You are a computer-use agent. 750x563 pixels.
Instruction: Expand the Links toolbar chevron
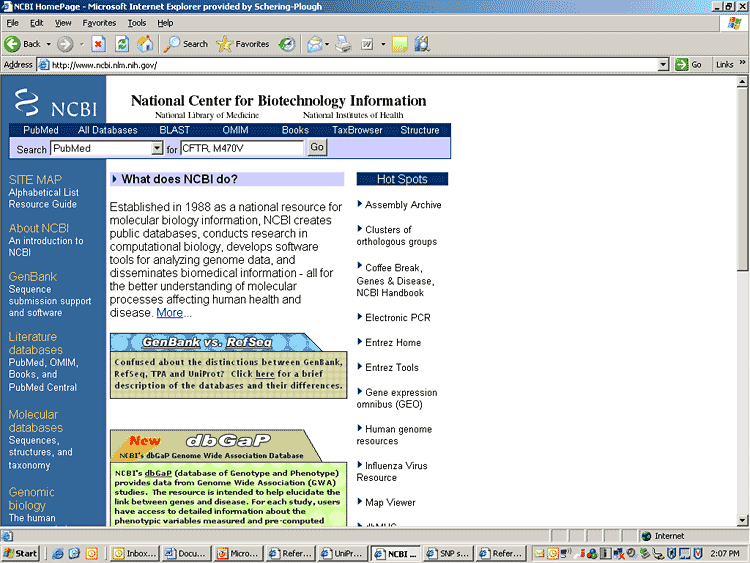pos(742,62)
